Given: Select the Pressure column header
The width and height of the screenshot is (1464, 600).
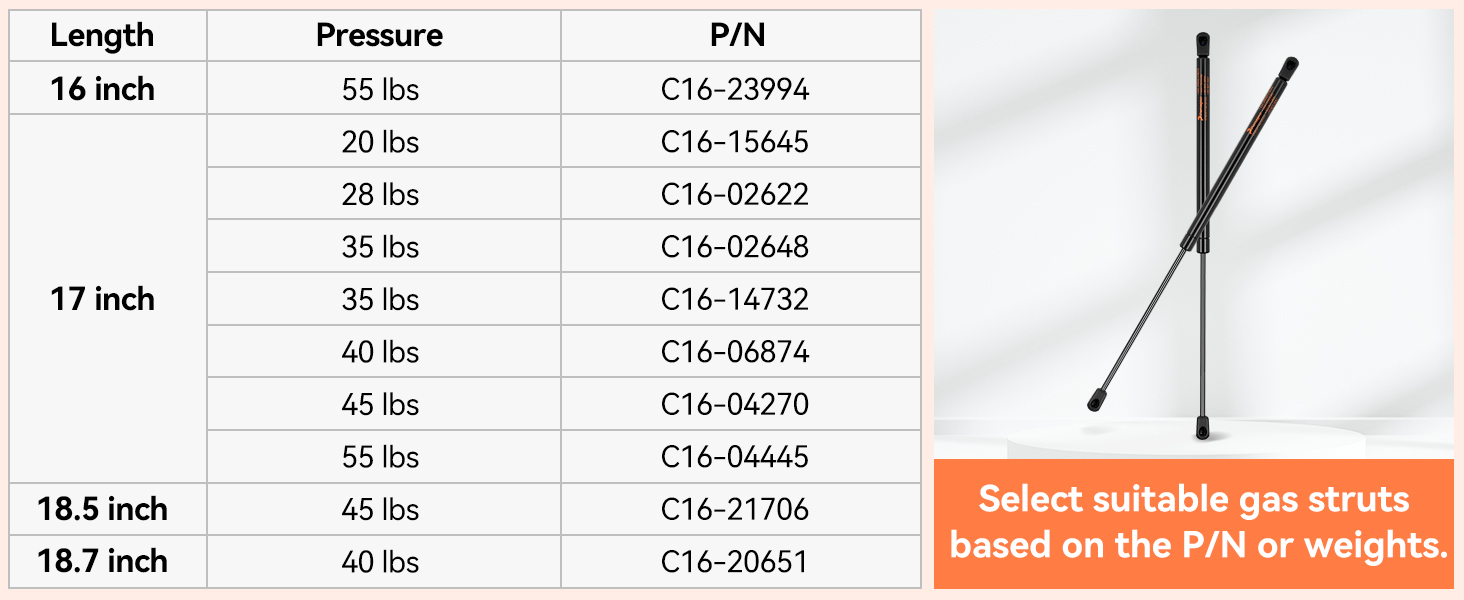Looking at the screenshot, I should coord(379,36).
